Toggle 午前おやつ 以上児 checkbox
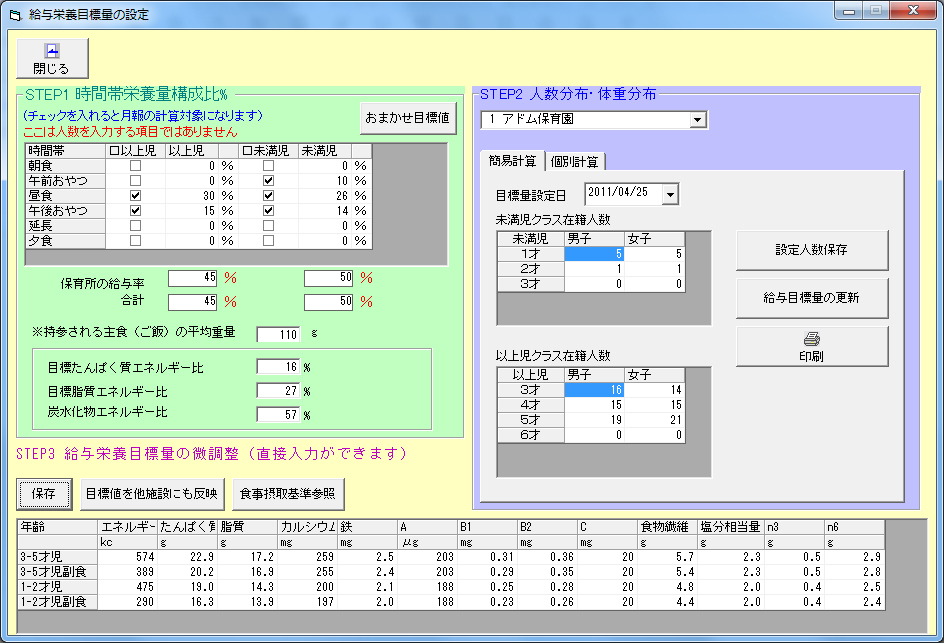 coord(135,181)
